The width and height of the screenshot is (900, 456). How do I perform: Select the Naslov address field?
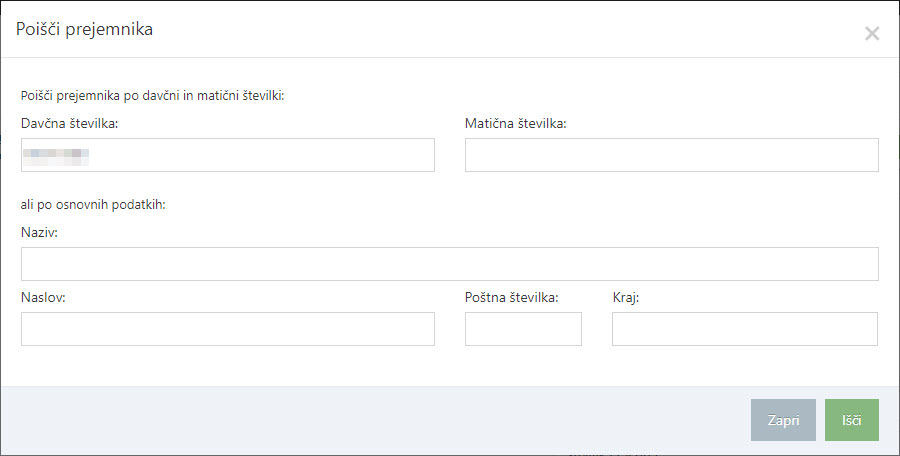[227, 329]
